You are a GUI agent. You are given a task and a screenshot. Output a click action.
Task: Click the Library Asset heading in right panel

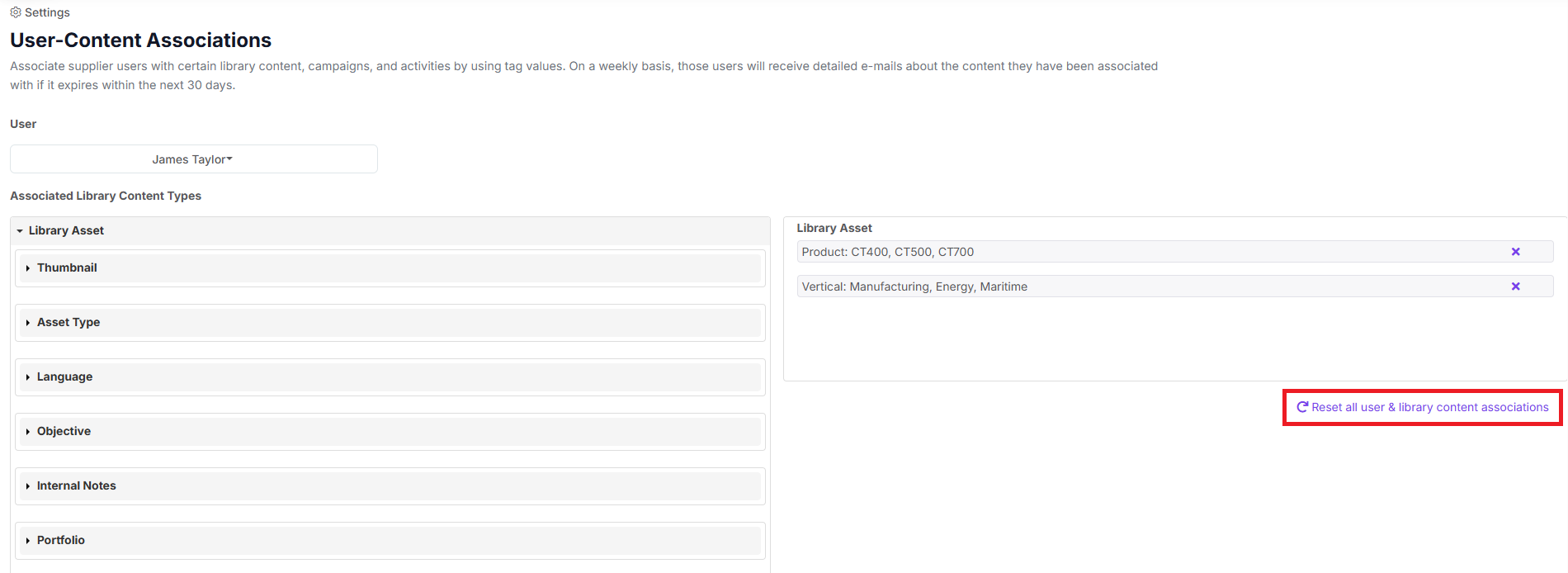pyautogui.click(x=834, y=228)
